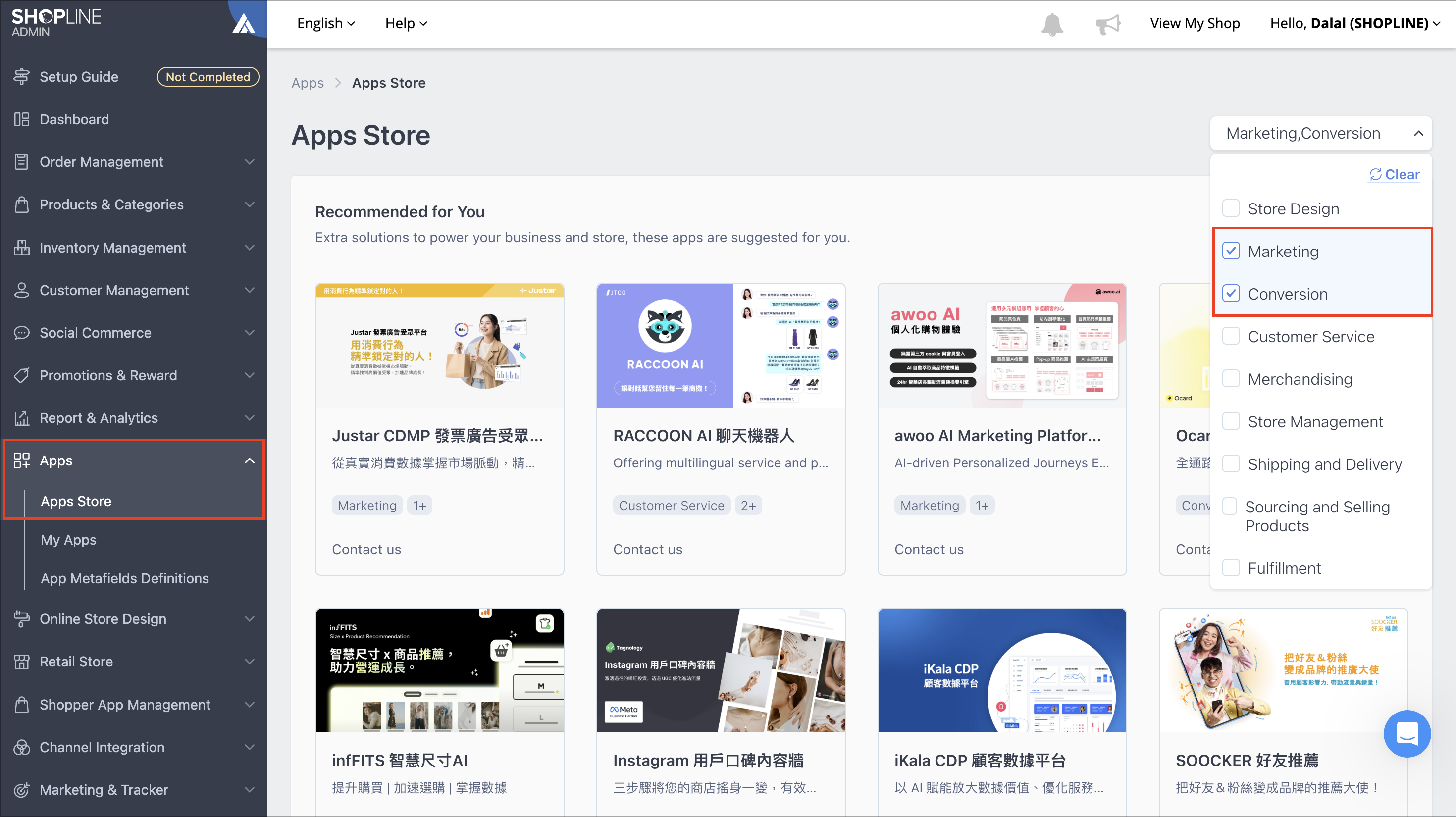Click the Customer Service tag on RACCOON card
This screenshot has width=1456, height=817.
(671, 506)
